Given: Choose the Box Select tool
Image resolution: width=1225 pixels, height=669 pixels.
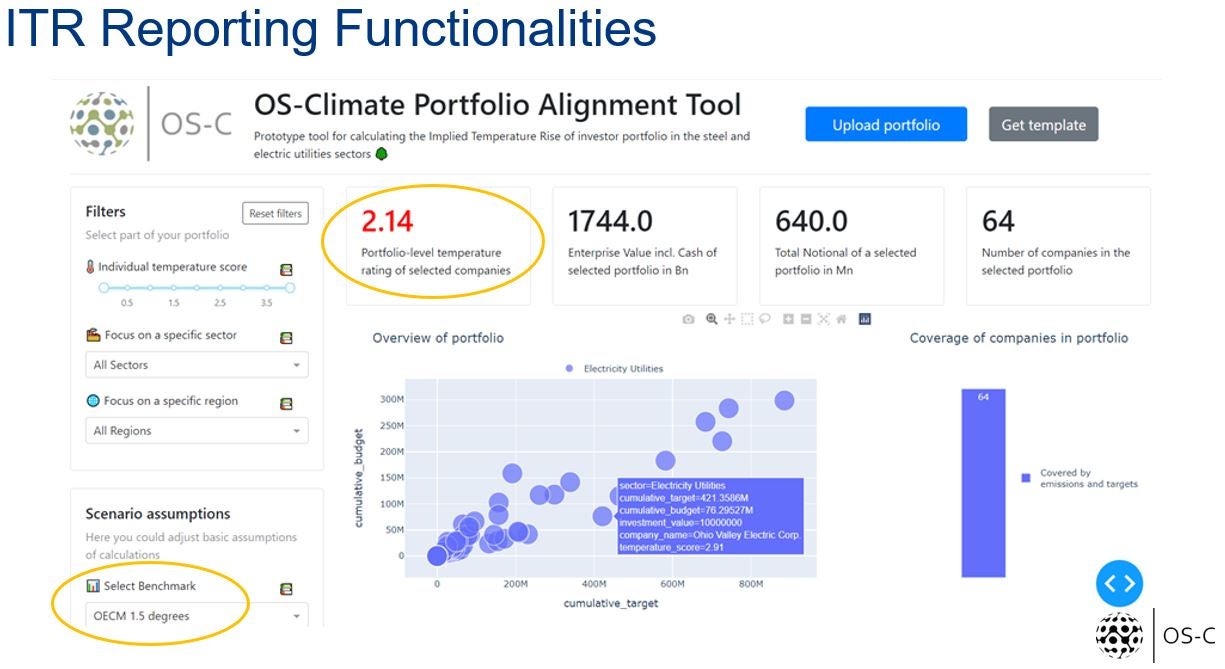Looking at the screenshot, I should point(747,319).
